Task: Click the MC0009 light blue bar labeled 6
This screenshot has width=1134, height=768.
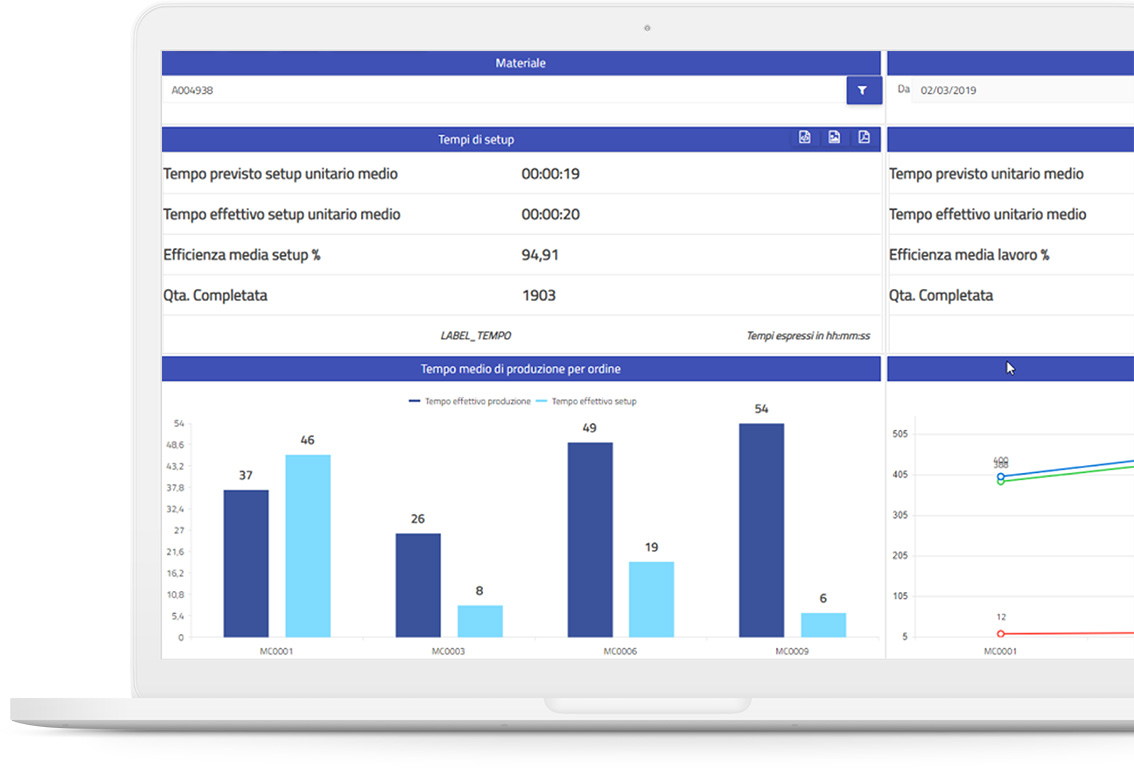Action: (824, 625)
